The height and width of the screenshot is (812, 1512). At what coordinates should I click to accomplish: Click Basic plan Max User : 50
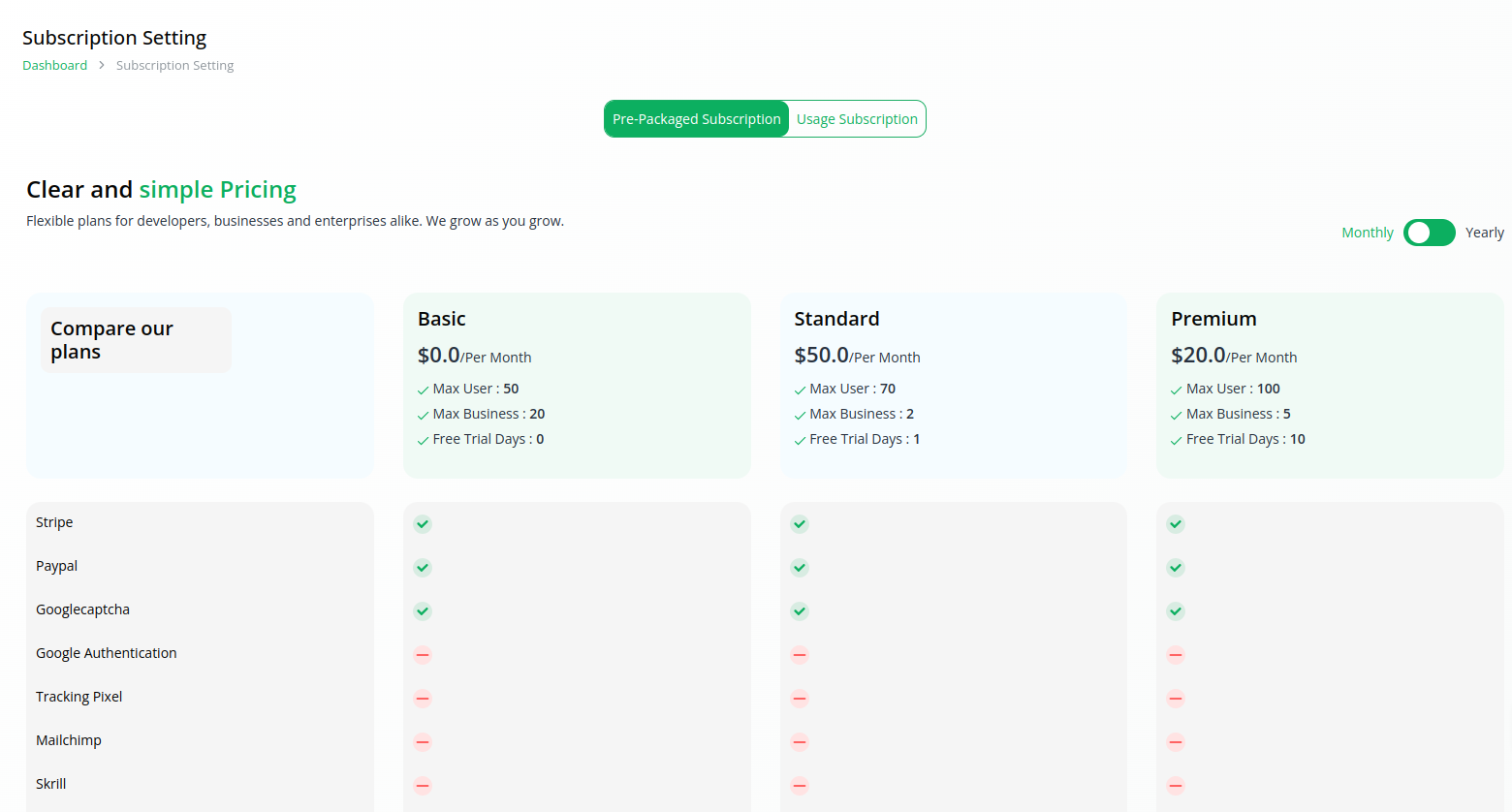point(468,389)
